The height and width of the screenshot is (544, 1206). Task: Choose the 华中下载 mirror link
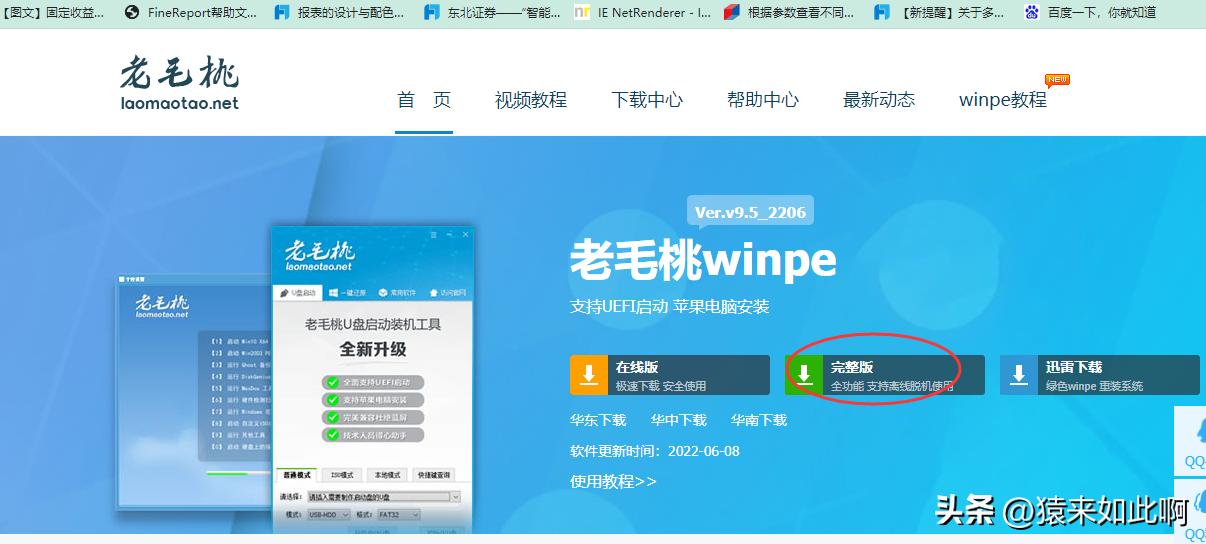click(678, 420)
